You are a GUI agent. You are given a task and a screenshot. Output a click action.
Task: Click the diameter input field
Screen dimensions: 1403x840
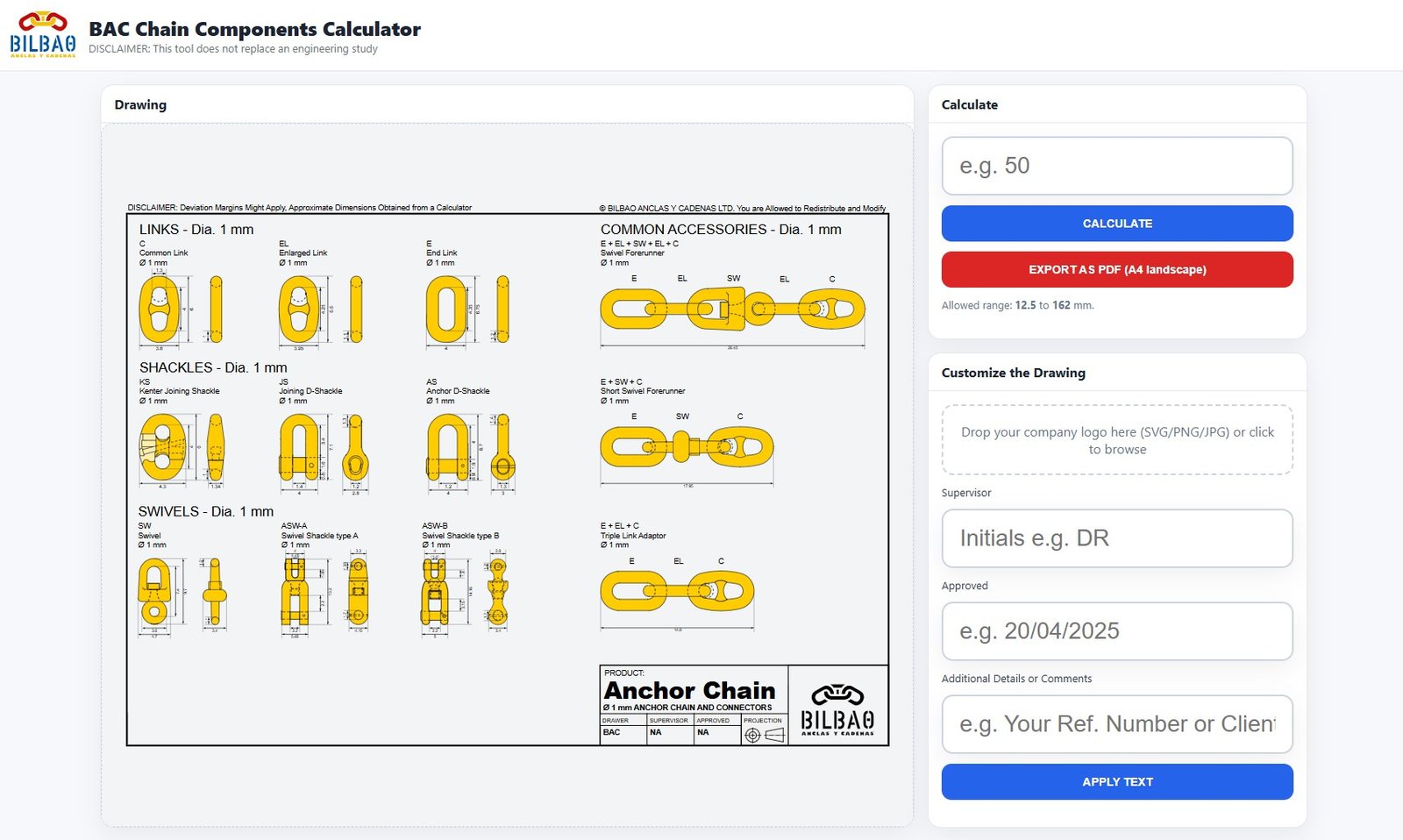click(1116, 166)
